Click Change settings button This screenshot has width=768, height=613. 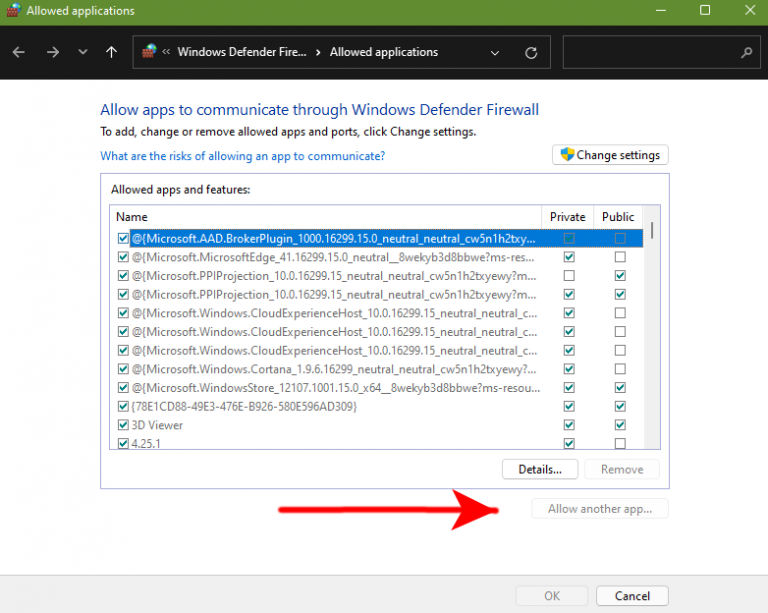coord(610,155)
